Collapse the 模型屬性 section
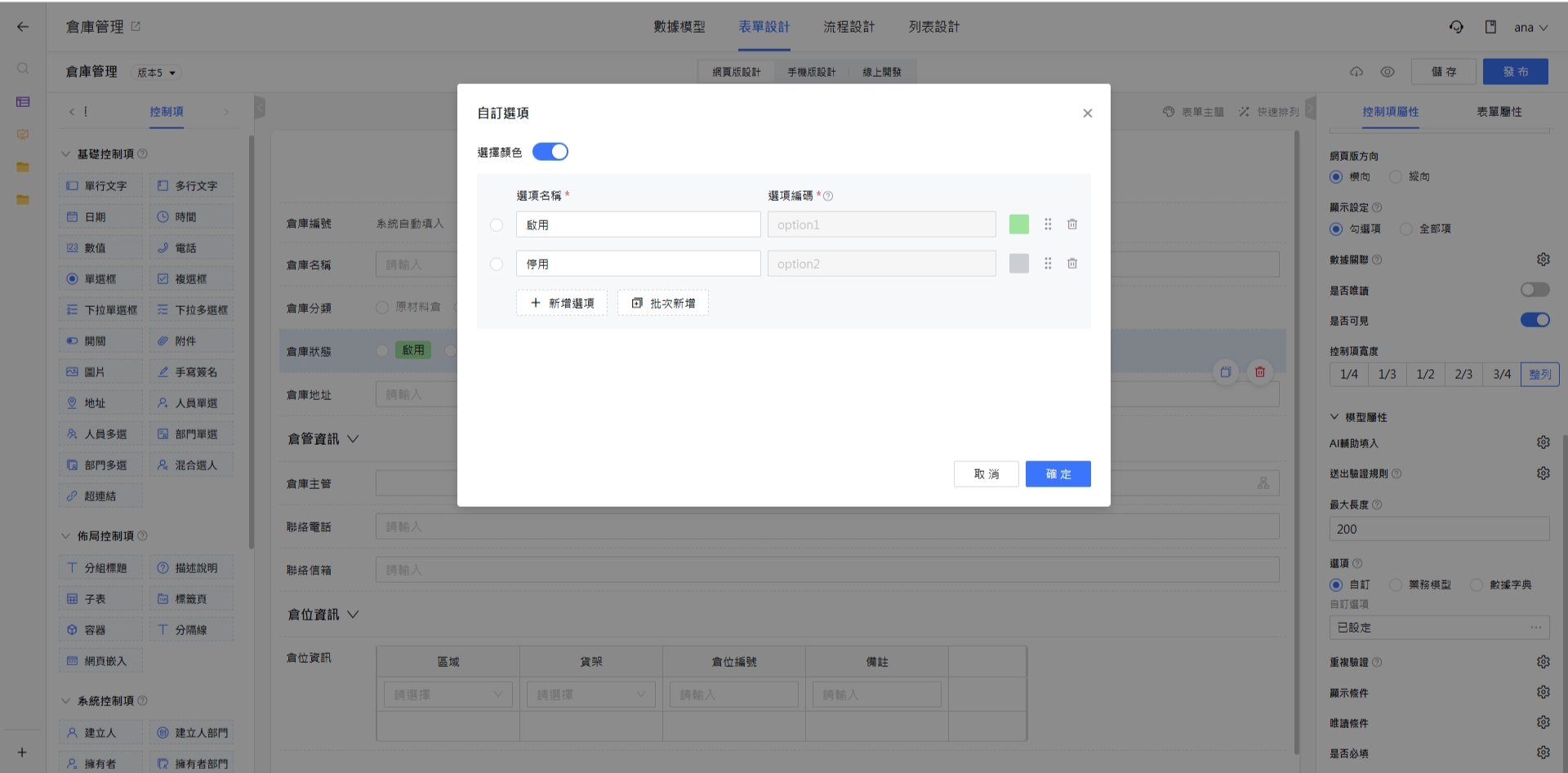This screenshot has width=1568, height=773. [1334, 416]
